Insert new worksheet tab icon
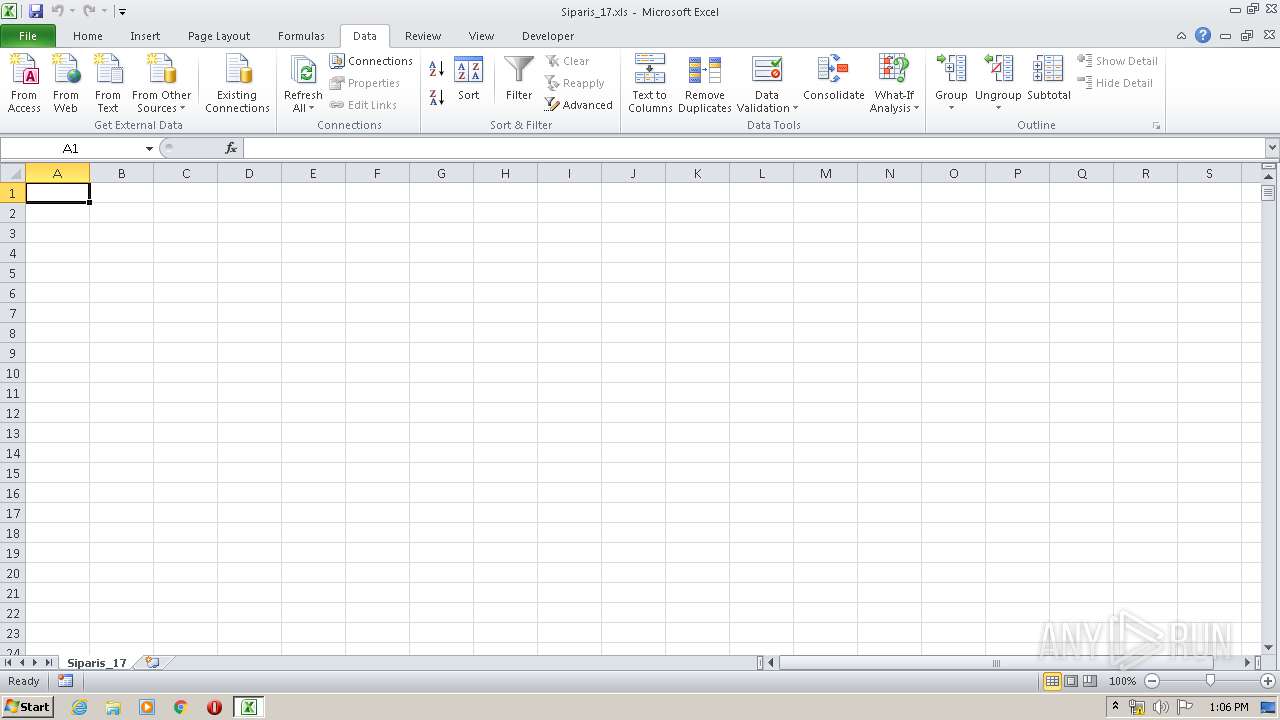Screen dimensions: 1280x720 coord(152,662)
